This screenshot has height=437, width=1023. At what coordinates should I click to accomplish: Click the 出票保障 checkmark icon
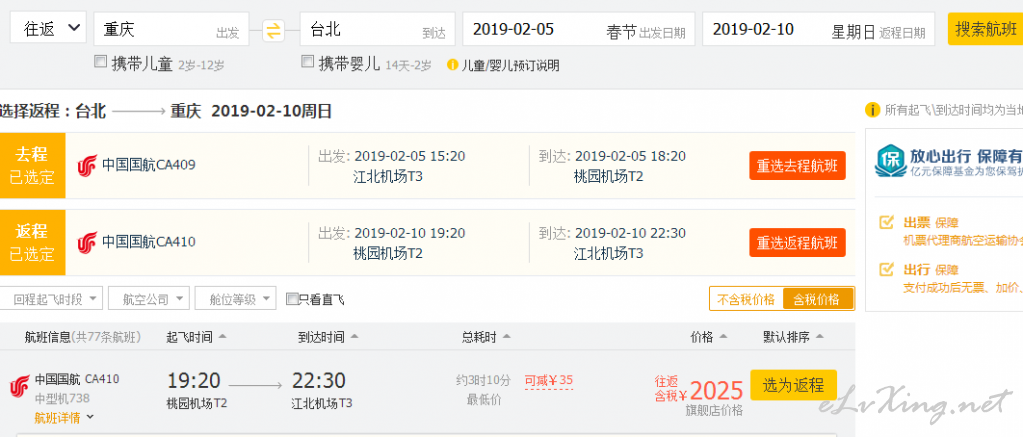[x=886, y=222]
